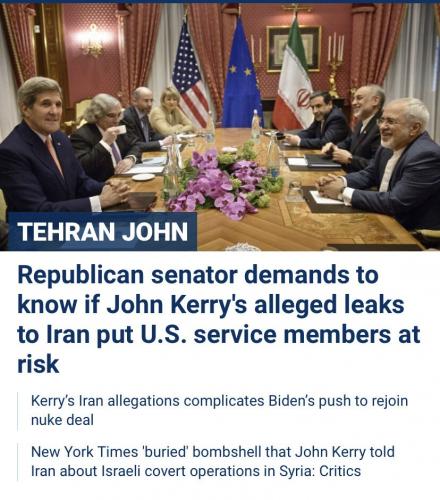Click the woman in the beige jacket
The width and height of the screenshot is (440, 500).
[x=170, y=112]
